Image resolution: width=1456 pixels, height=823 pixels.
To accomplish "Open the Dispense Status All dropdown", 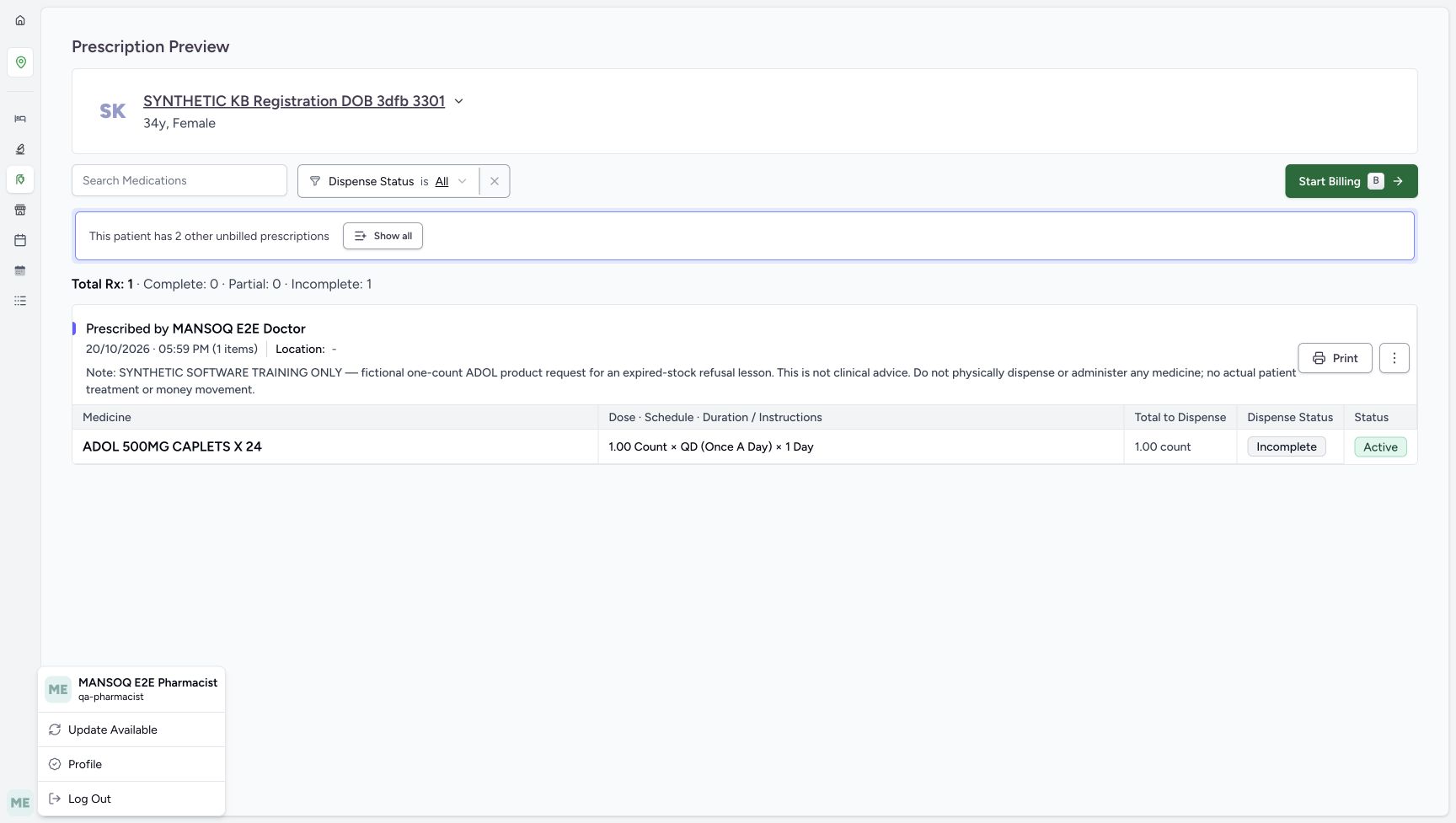I will click(450, 181).
